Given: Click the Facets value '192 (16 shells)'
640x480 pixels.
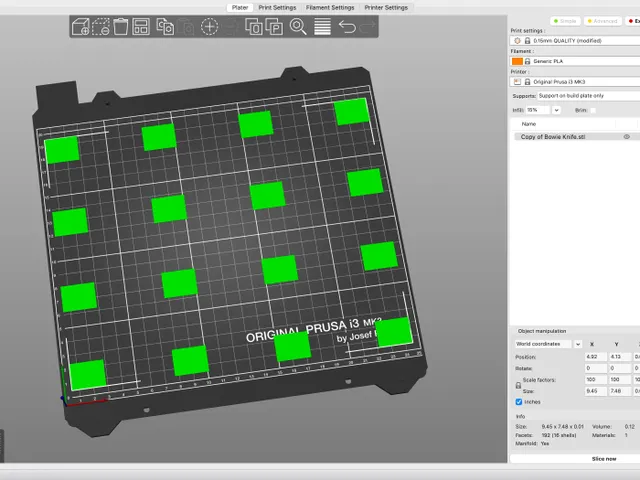Looking at the screenshot, I should [x=559, y=435].
